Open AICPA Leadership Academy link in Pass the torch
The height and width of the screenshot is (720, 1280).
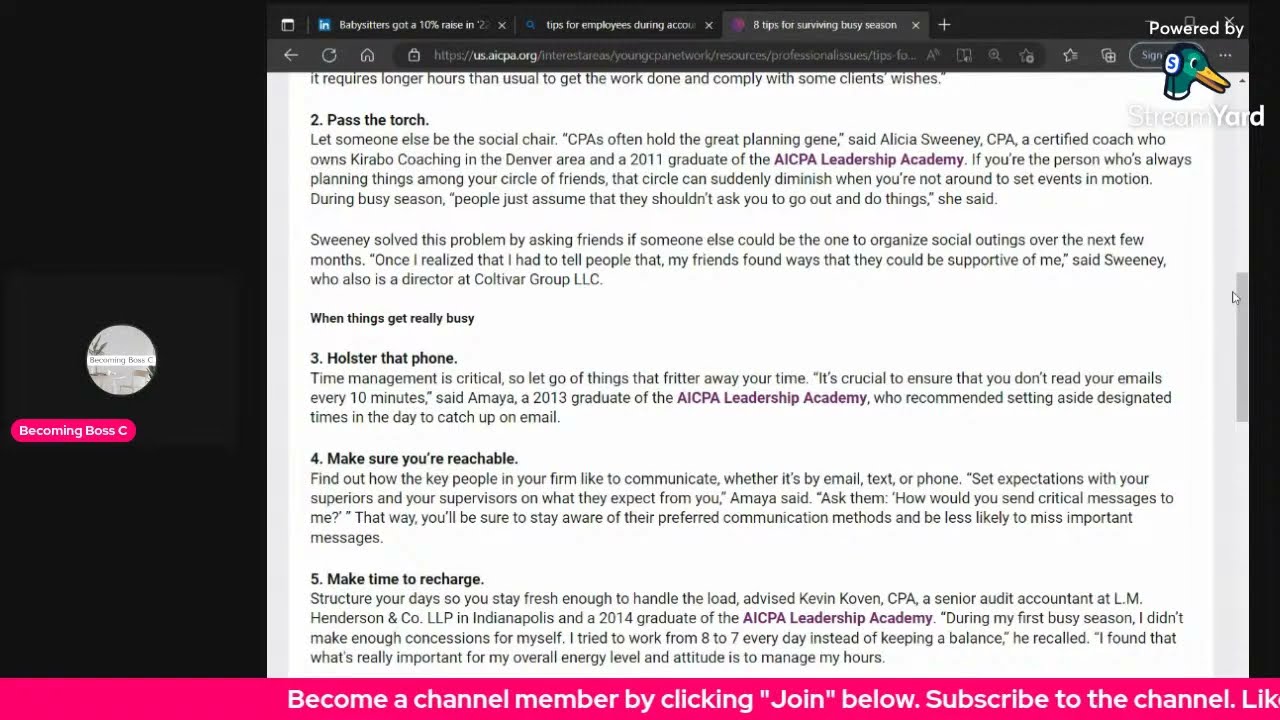[869, 159]
